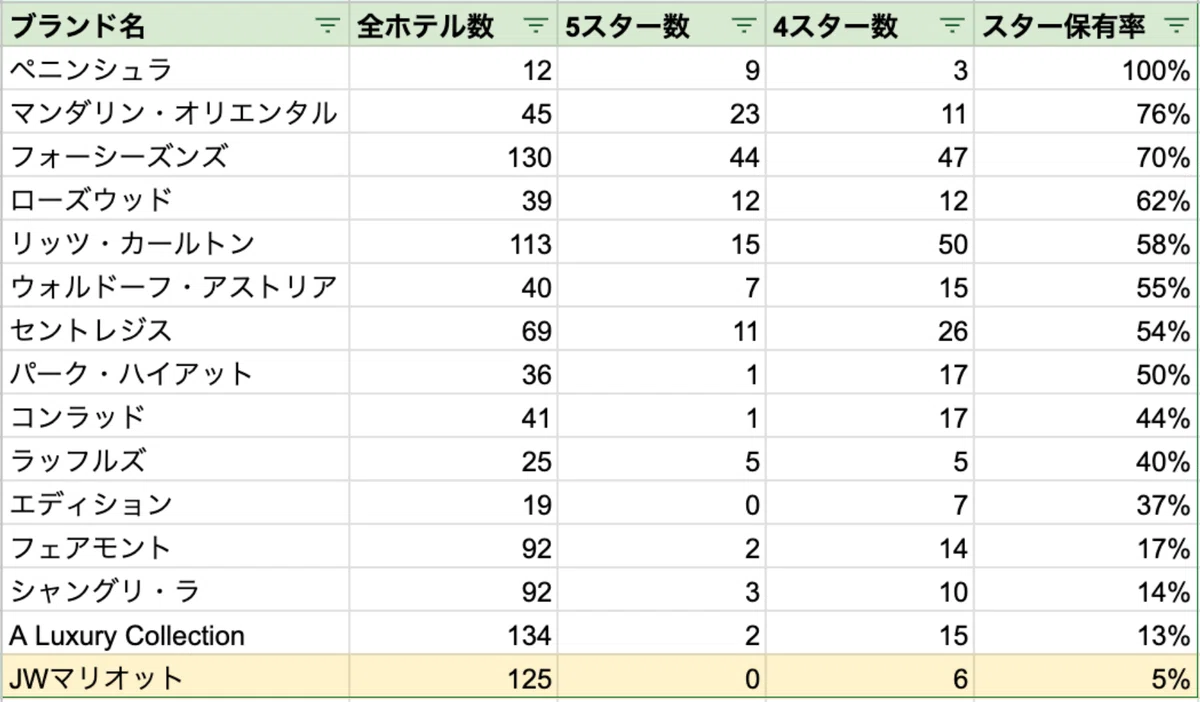Click JWマリオット star rate 5% cell
The width and height of the screenshot is (1200, 702).
1086,679
